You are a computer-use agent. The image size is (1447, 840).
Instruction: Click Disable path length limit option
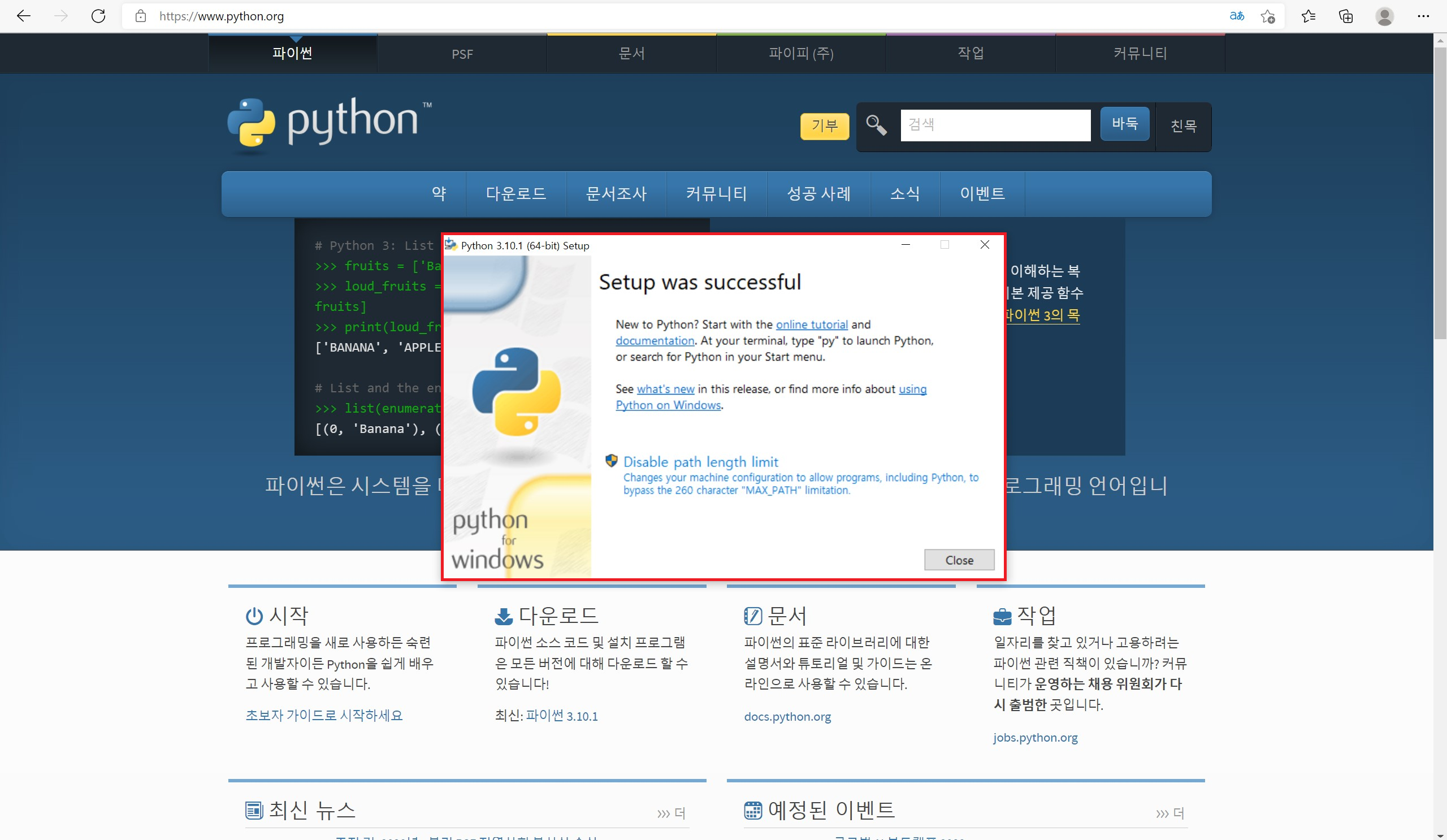point(700,462)
